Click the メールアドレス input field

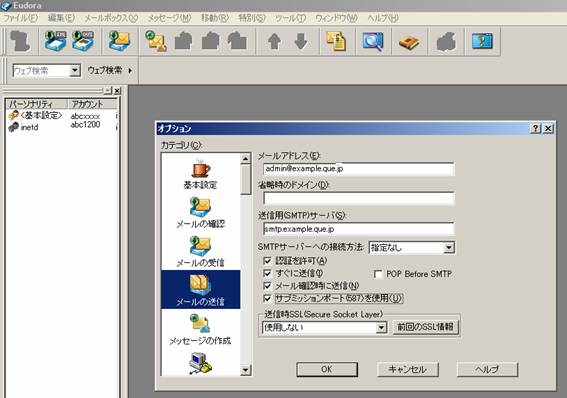(359, 169)
